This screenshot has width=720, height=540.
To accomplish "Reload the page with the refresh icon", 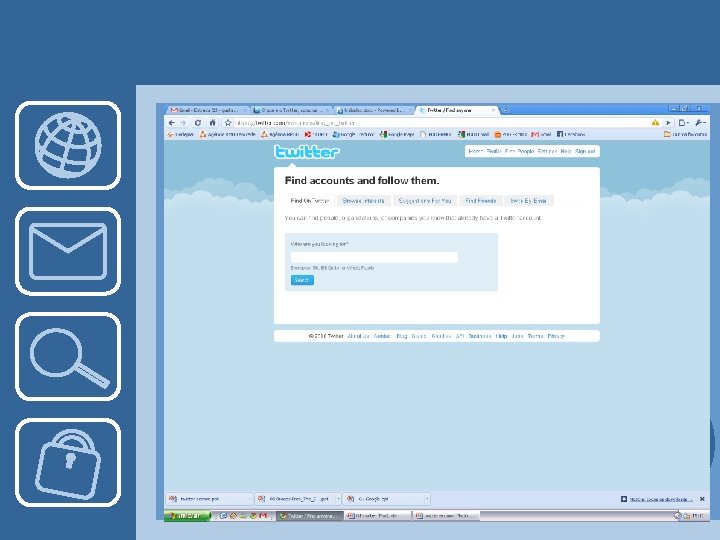I will pyautogui.click(x=198, y=123).
